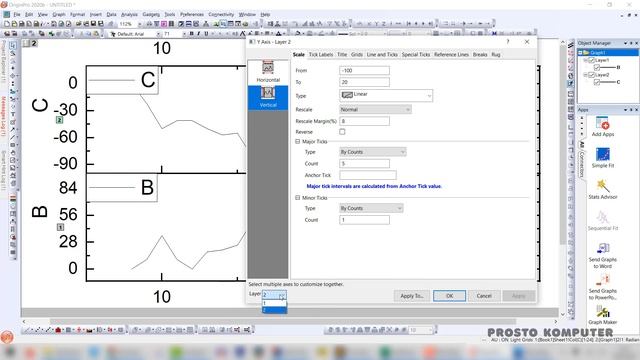
Task: Open the Rescale Normal dropdown
Action: [x=375, y=109]
